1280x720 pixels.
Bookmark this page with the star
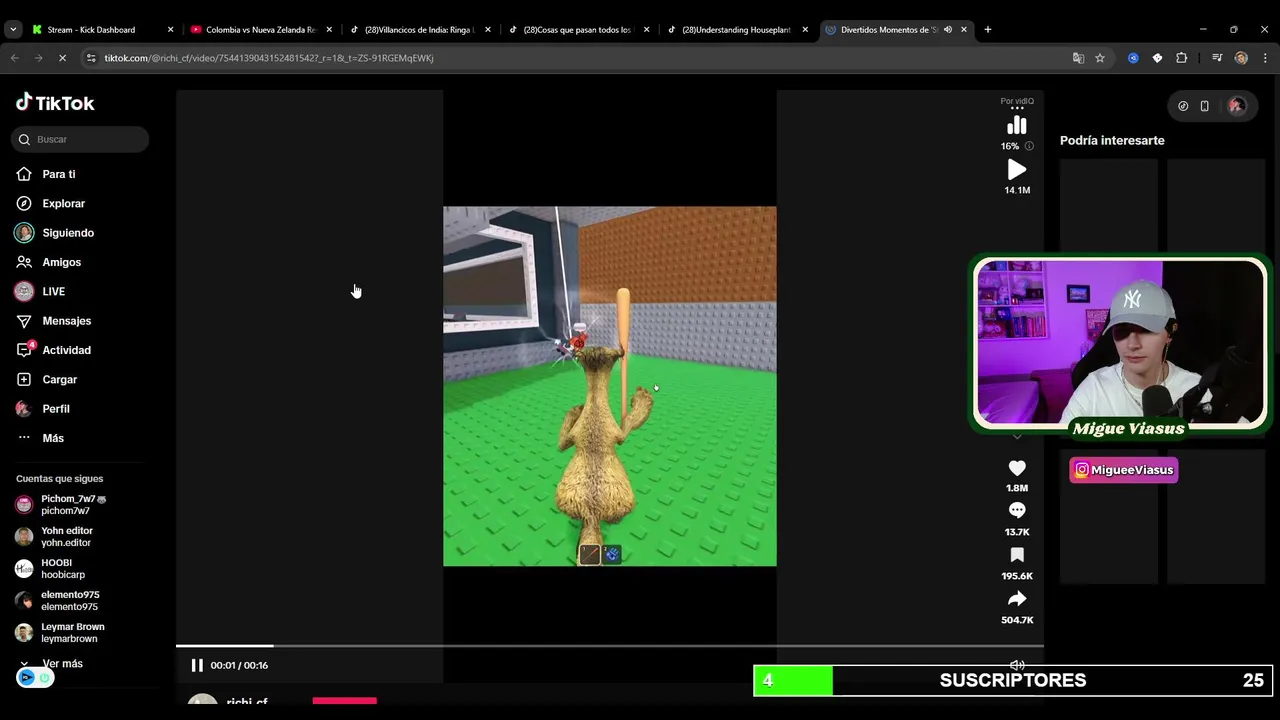[x=1100, y=58]
